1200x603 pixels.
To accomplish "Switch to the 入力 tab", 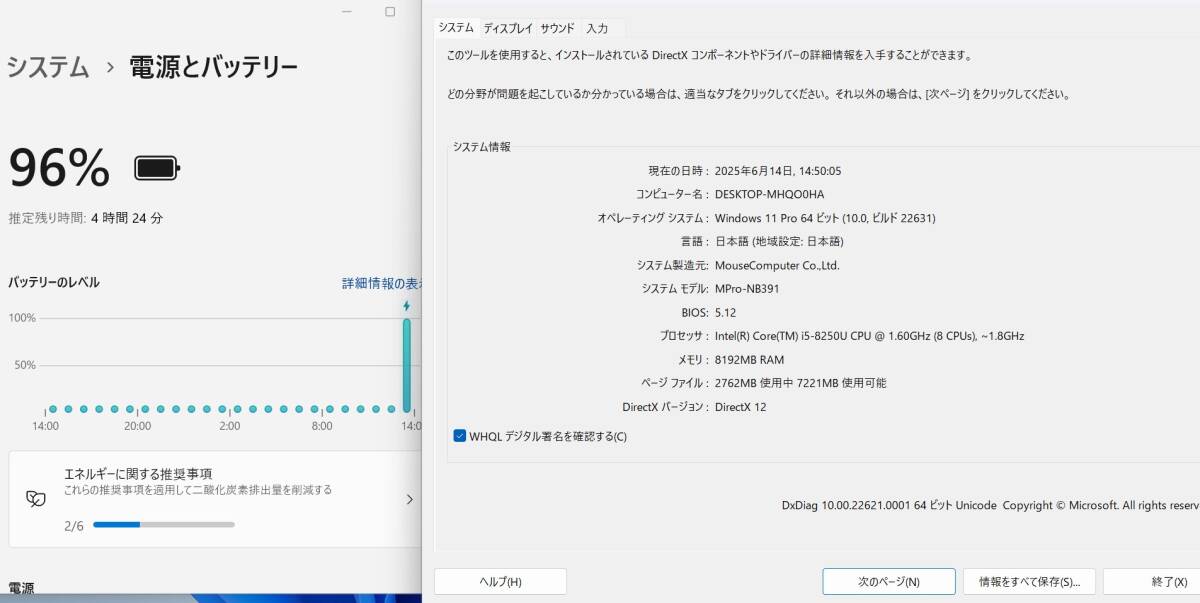I will [x=597, y=28].
